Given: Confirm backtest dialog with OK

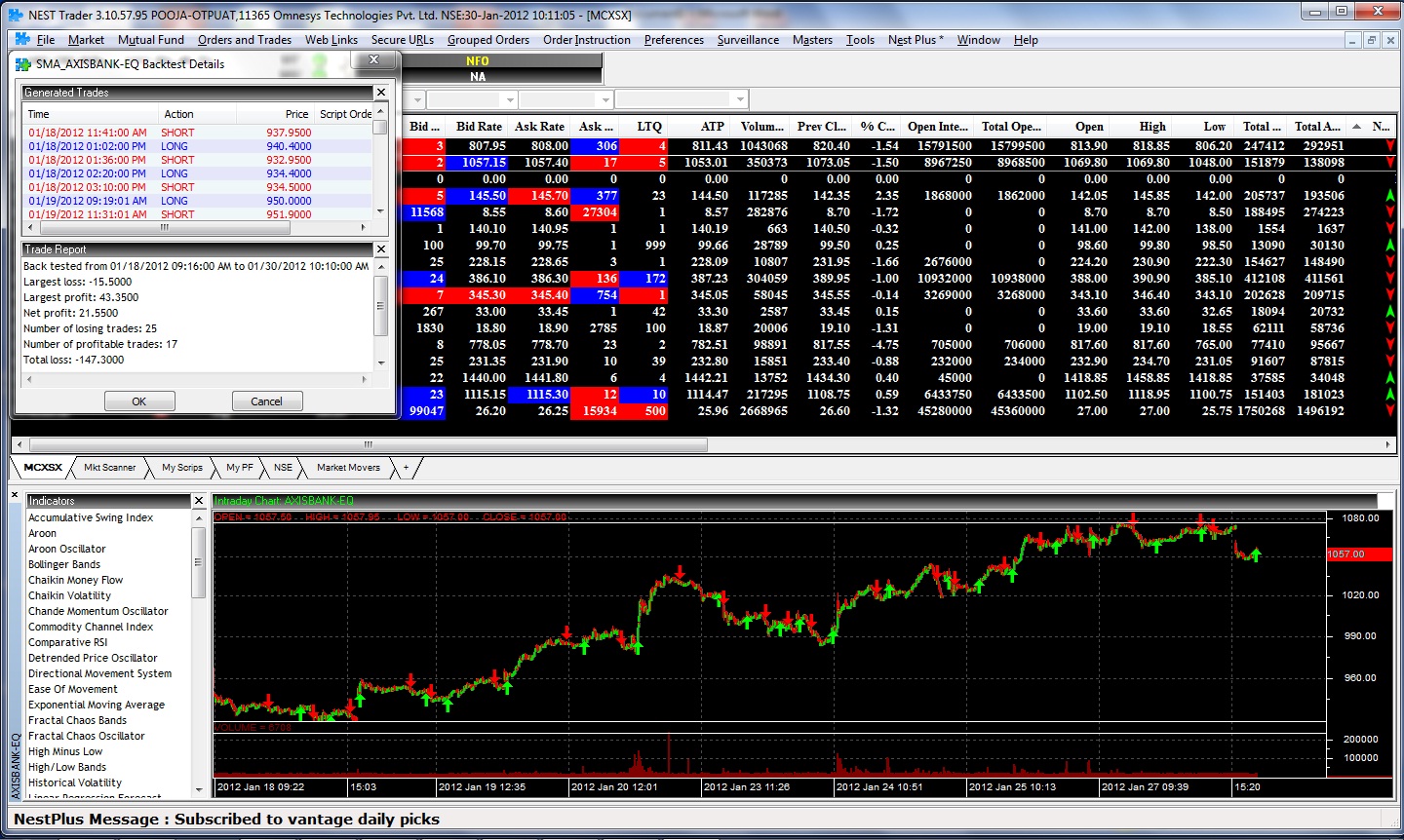Looking at the screenshot, I should (x=139, y=401).
